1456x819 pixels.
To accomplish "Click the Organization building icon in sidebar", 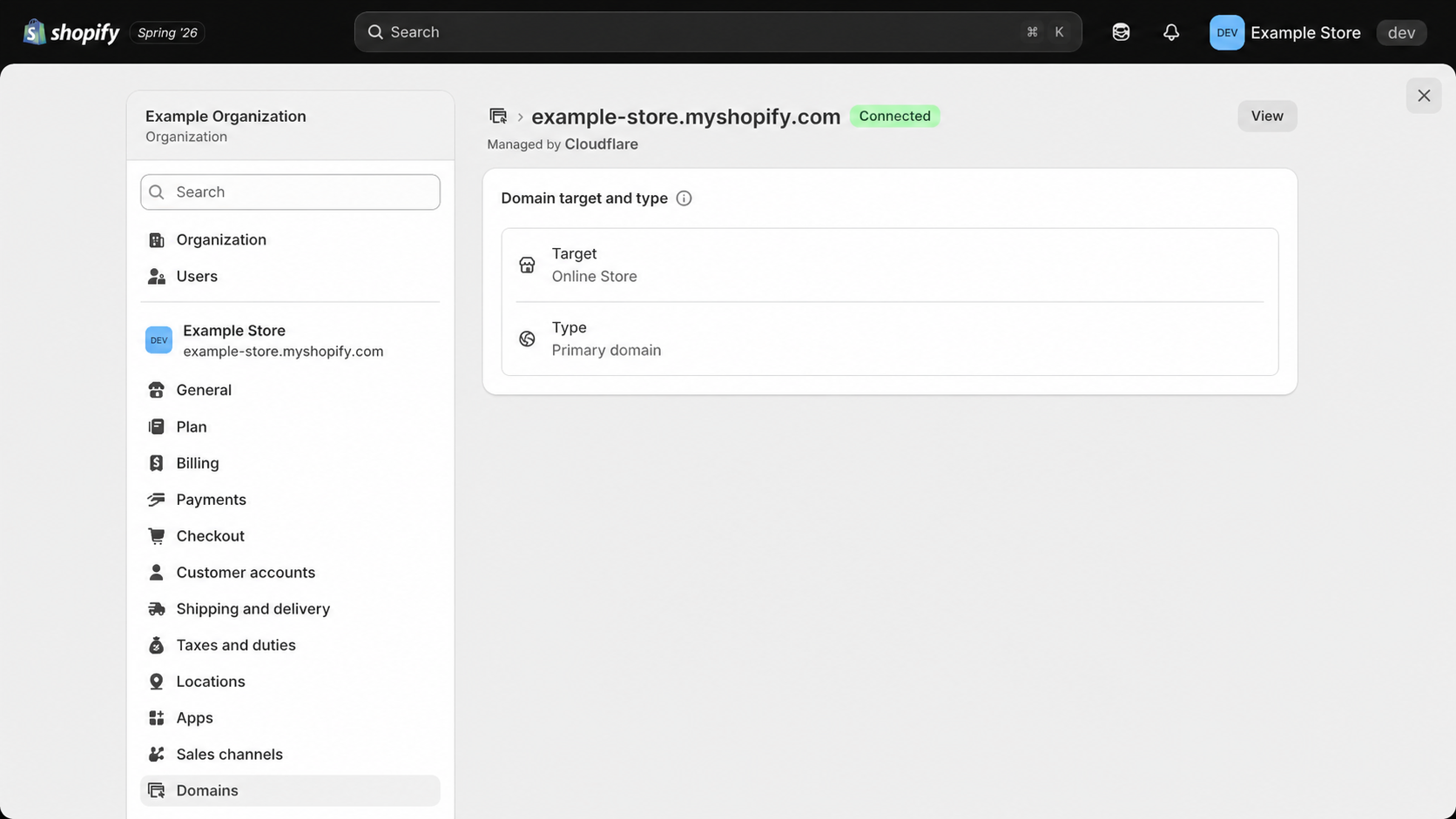I will pyautogui.click(x=157, y=240).
